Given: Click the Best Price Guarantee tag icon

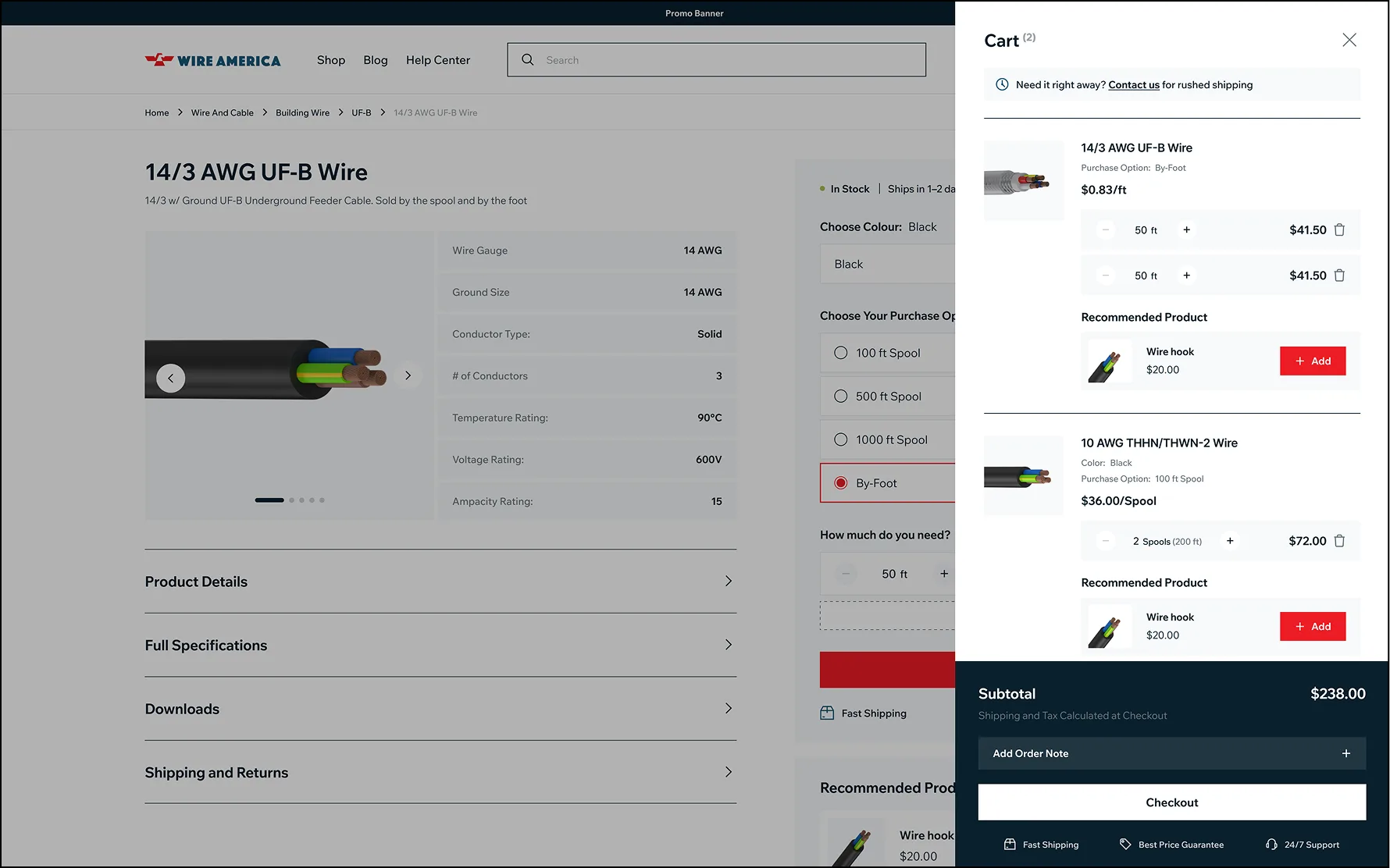Looking at the screenshot, I should point(1125,844).
